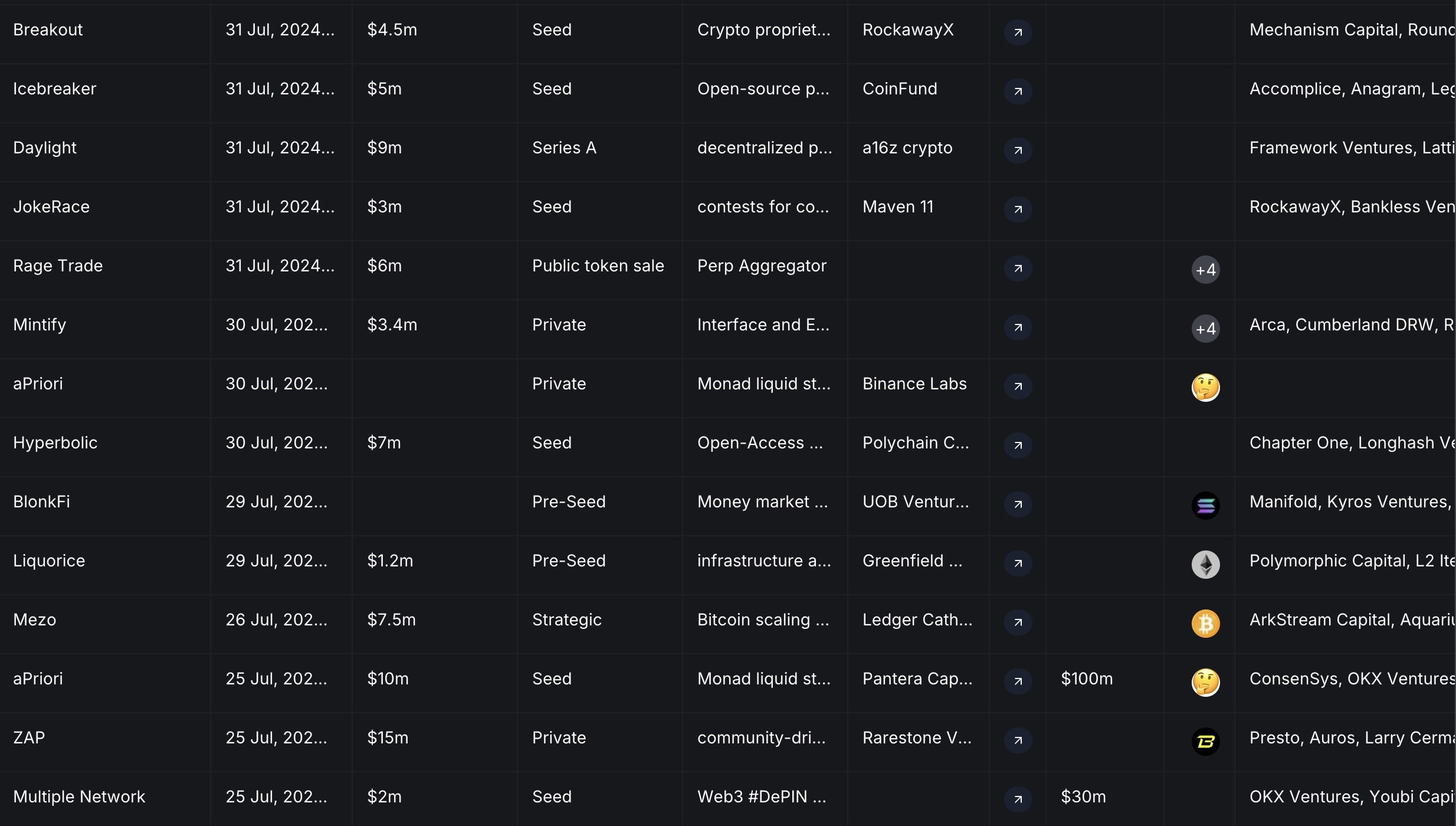
Task: Click the Public token sale round cell
Action: pyautogui.click(x=598, y=265)
